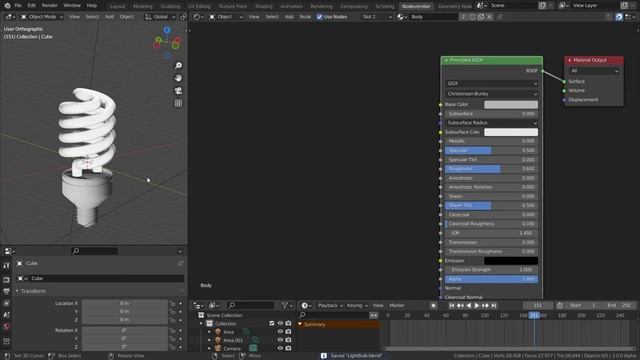The height and width of the screenshot is (360, 640).
Task: Collapse the Transform panel
Action: 17,291
